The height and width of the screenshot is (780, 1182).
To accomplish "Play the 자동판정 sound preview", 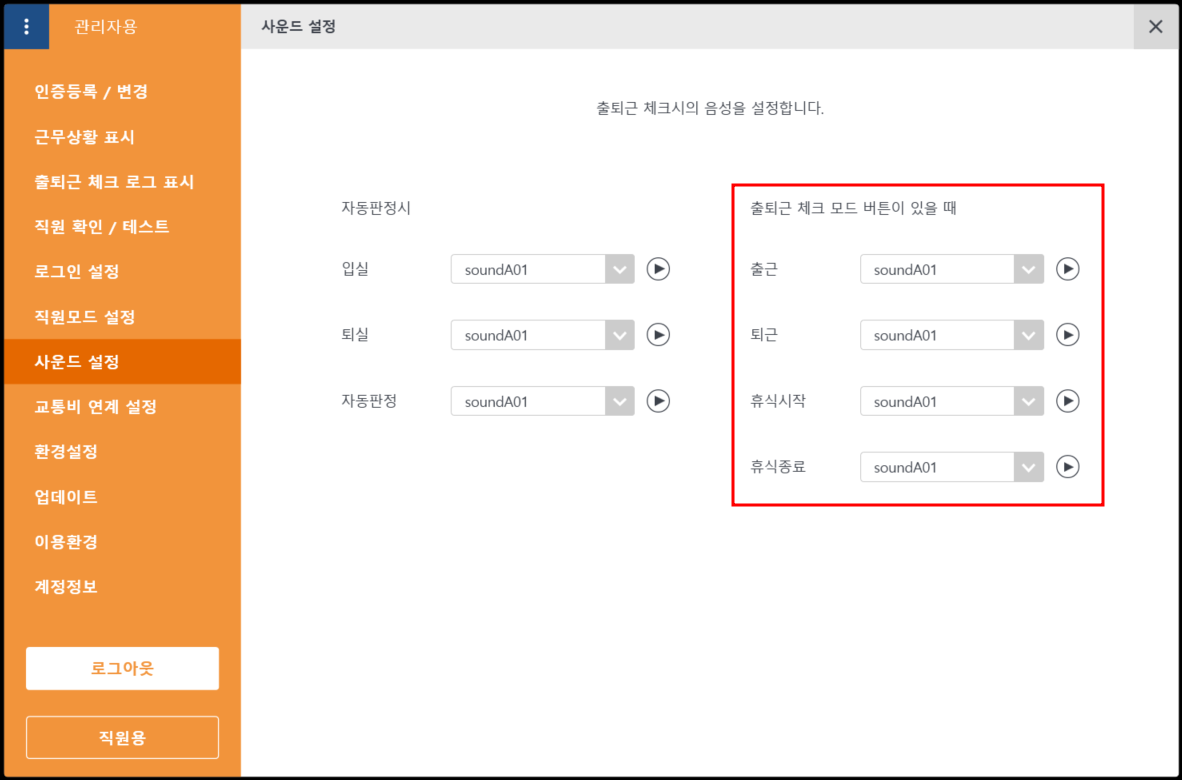I will tap(657, 401).
